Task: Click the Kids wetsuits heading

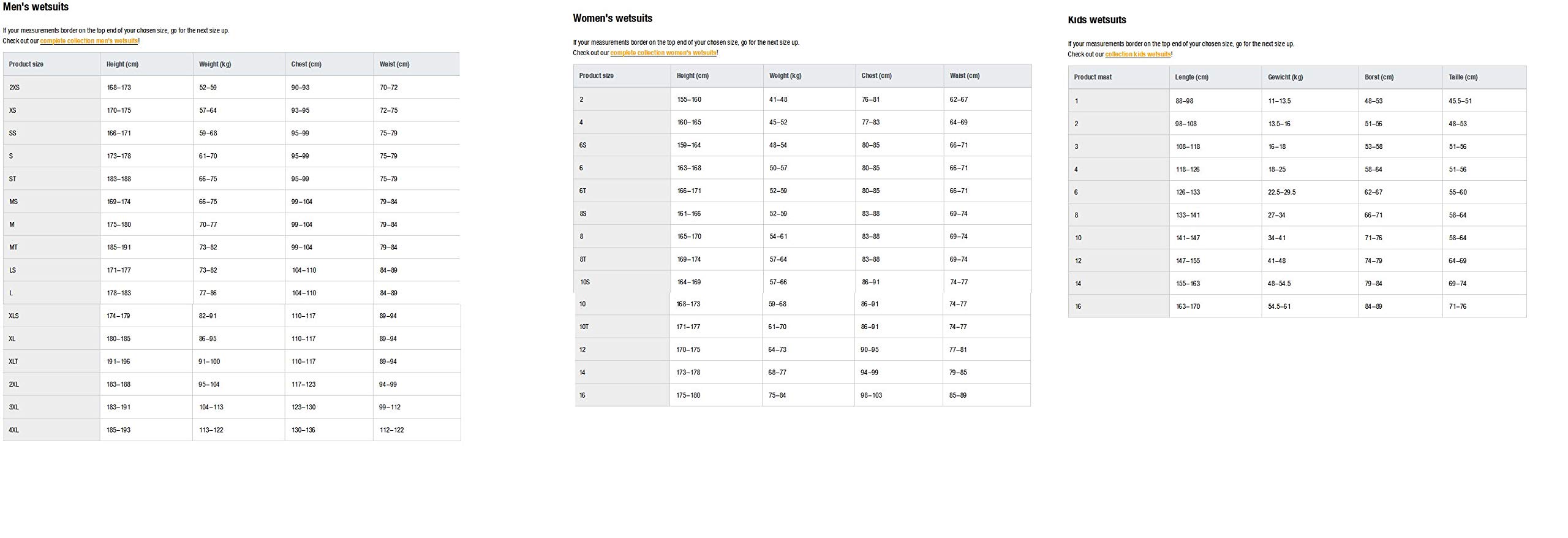Action: coord(1097,20)
